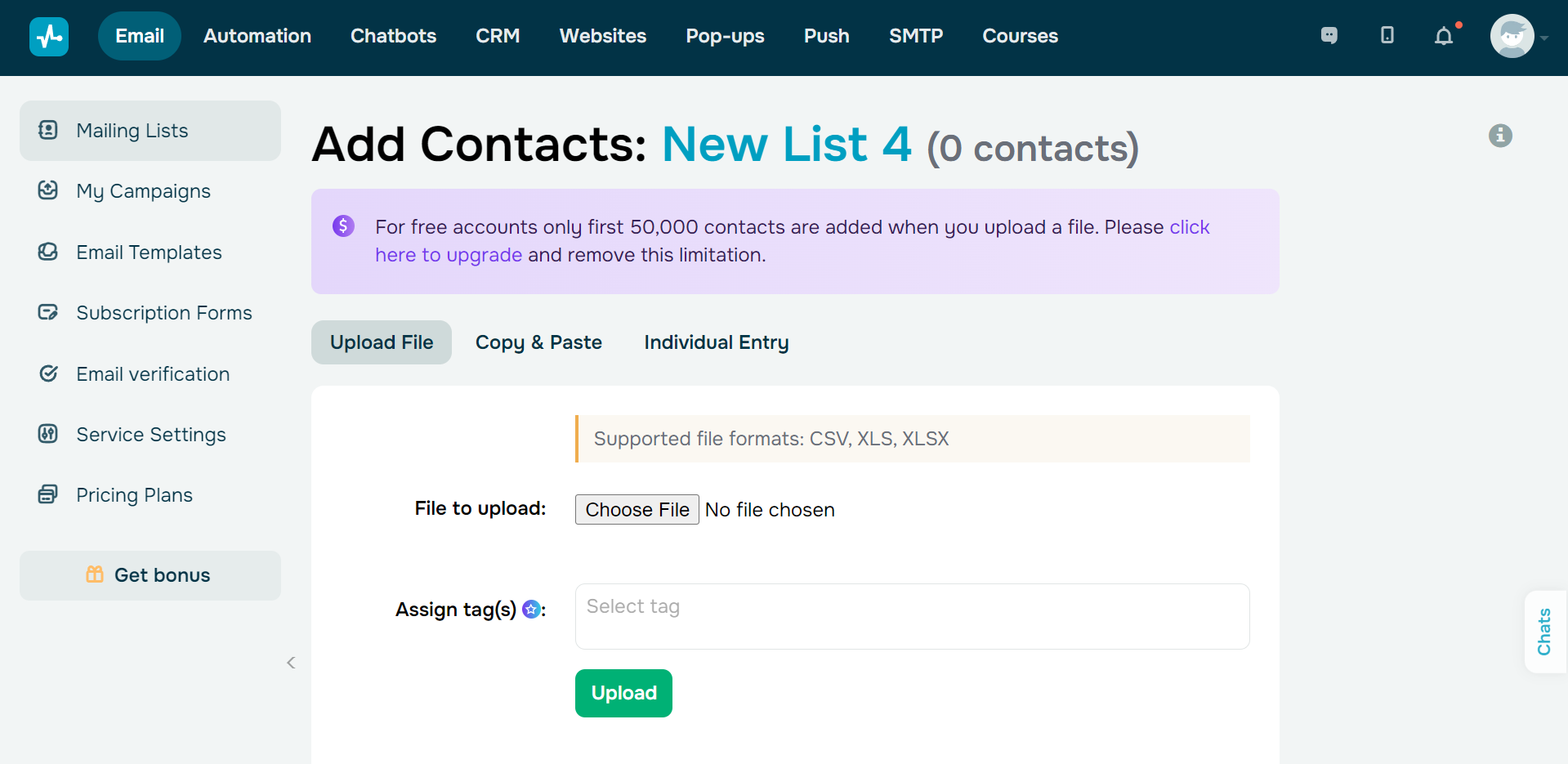Open the chat messages icon in header
The height and width of the screenshot is (764, 1568).
coord(1329,35)
